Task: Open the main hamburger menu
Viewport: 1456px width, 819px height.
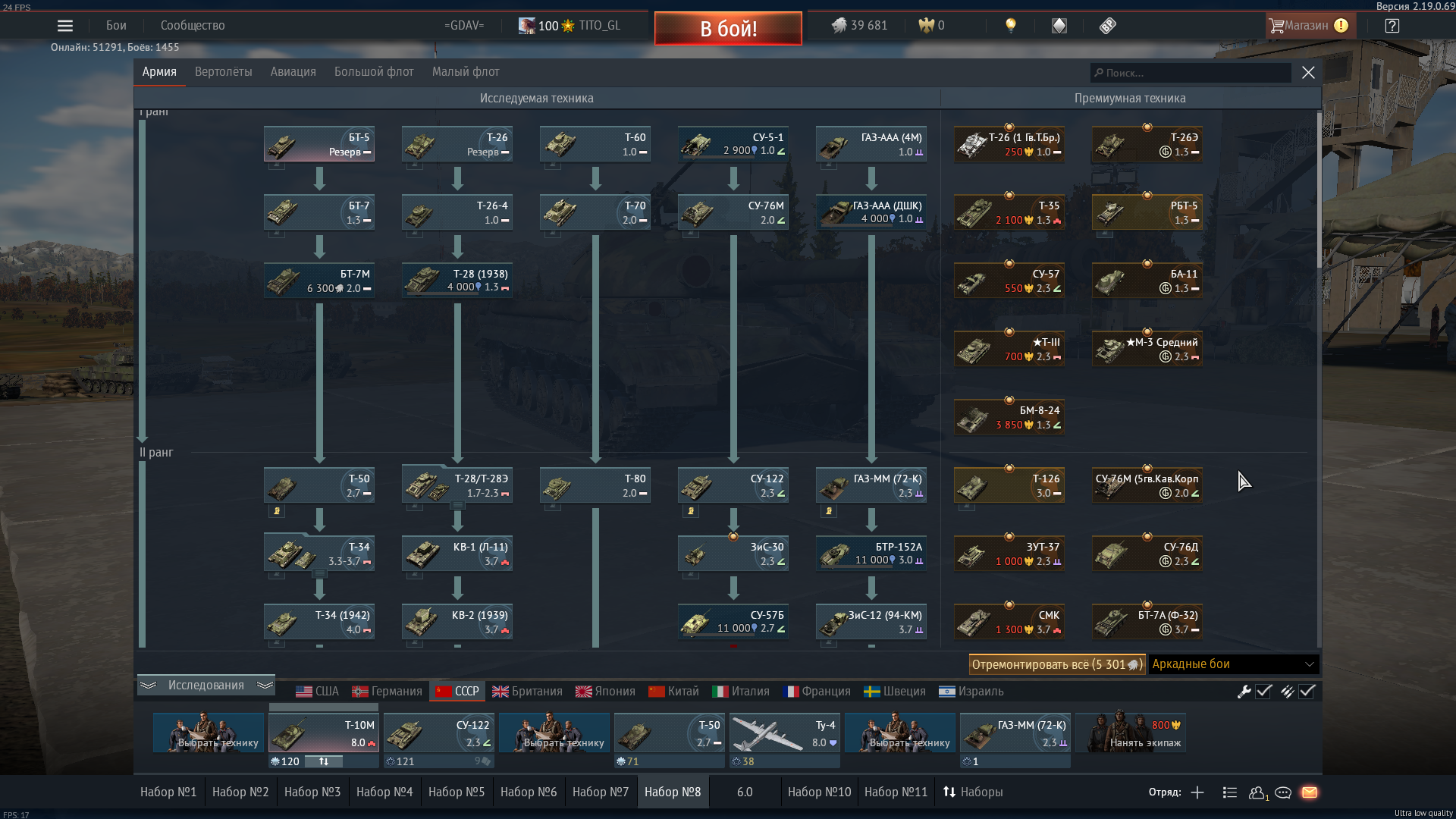Action: click(x=65, y=26)
